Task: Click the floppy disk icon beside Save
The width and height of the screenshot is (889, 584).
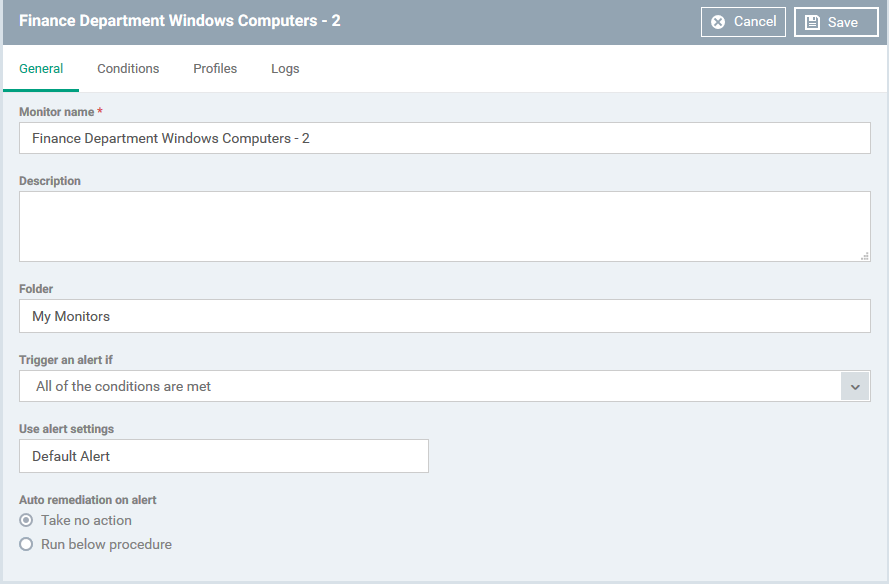Action: 812,22
